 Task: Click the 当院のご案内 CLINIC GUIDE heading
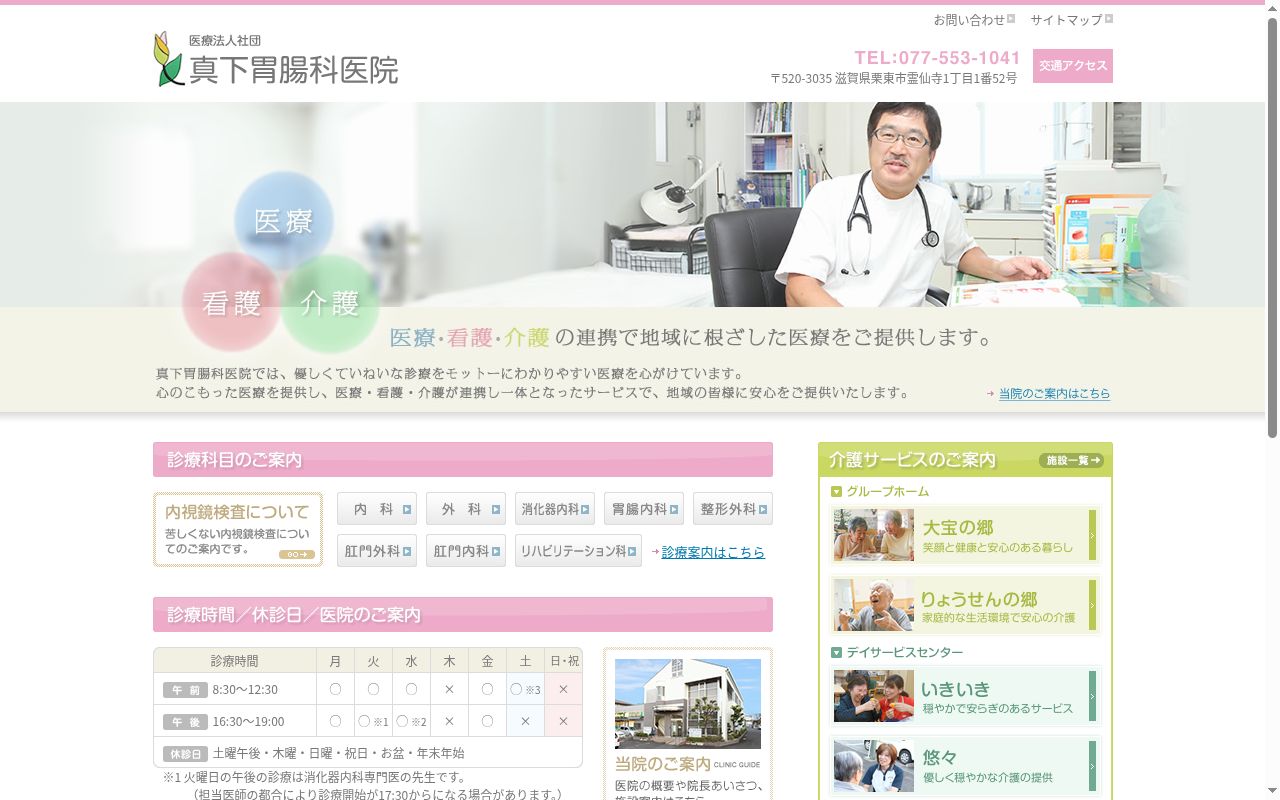pos(687,764)
